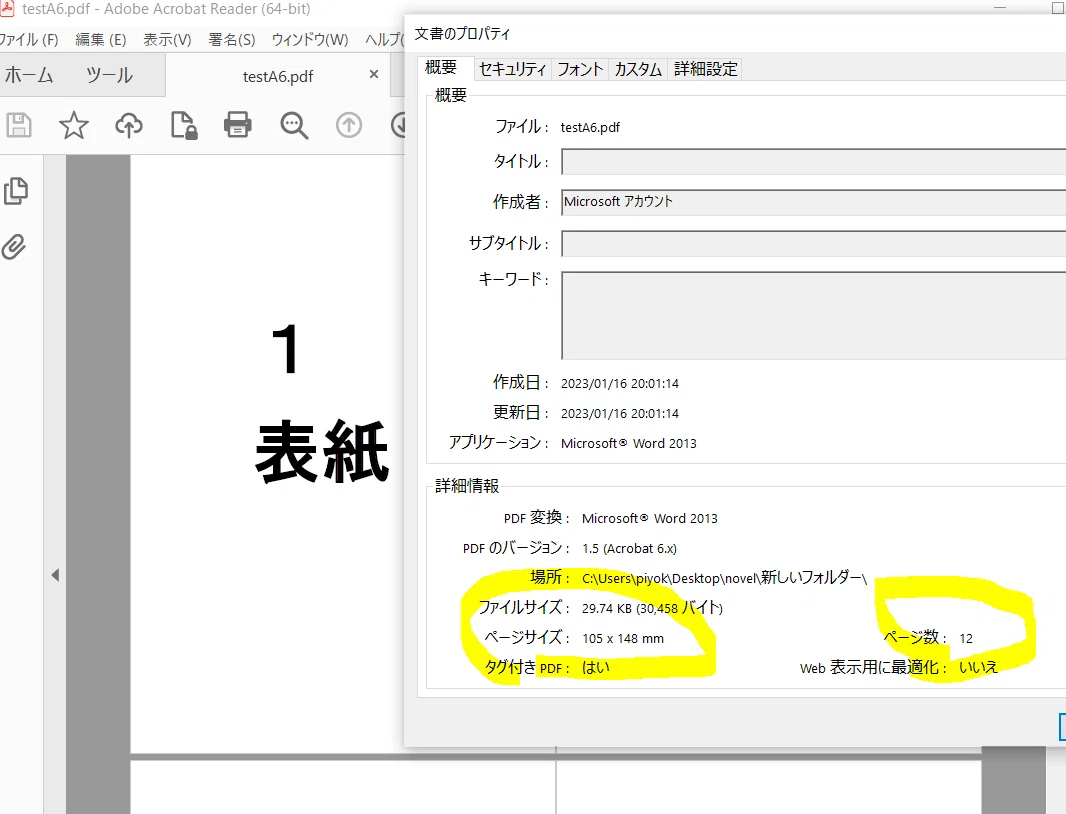The width and height of the screenshot is (1066, 814).
Task: Open the ウィンドウ(W) menu
Action: (x=310, y=39)
